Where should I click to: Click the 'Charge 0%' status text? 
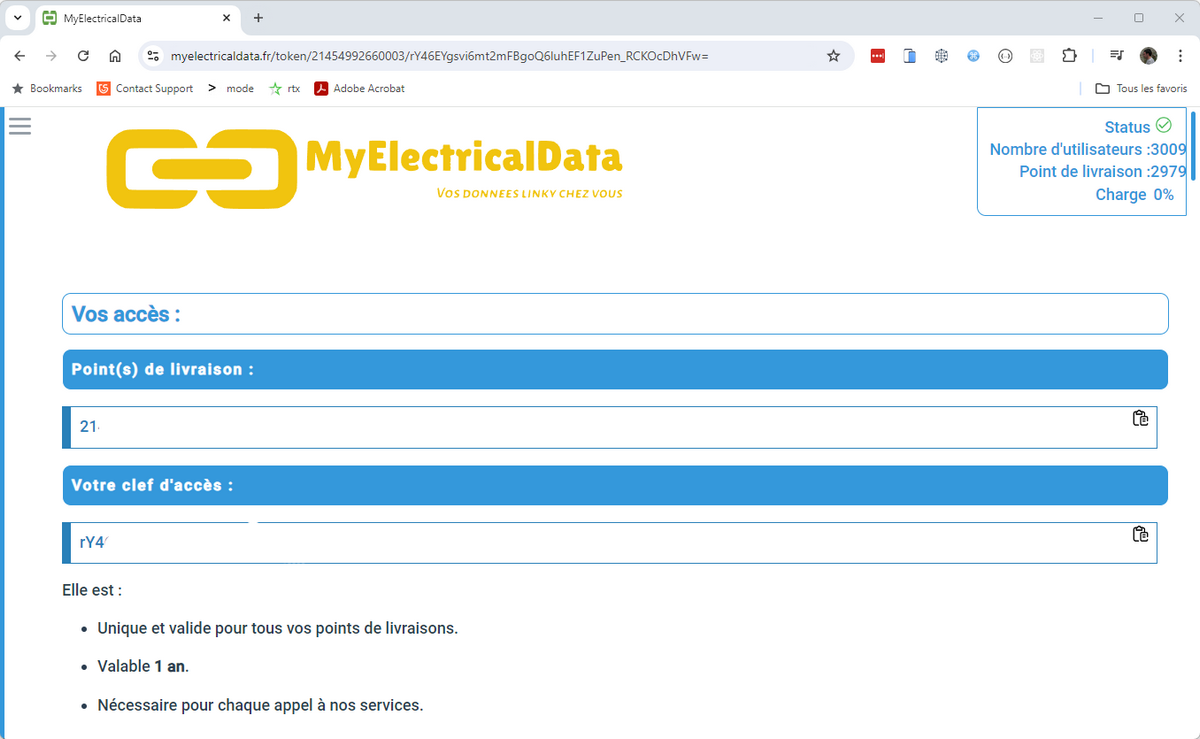pos(1135,195)
